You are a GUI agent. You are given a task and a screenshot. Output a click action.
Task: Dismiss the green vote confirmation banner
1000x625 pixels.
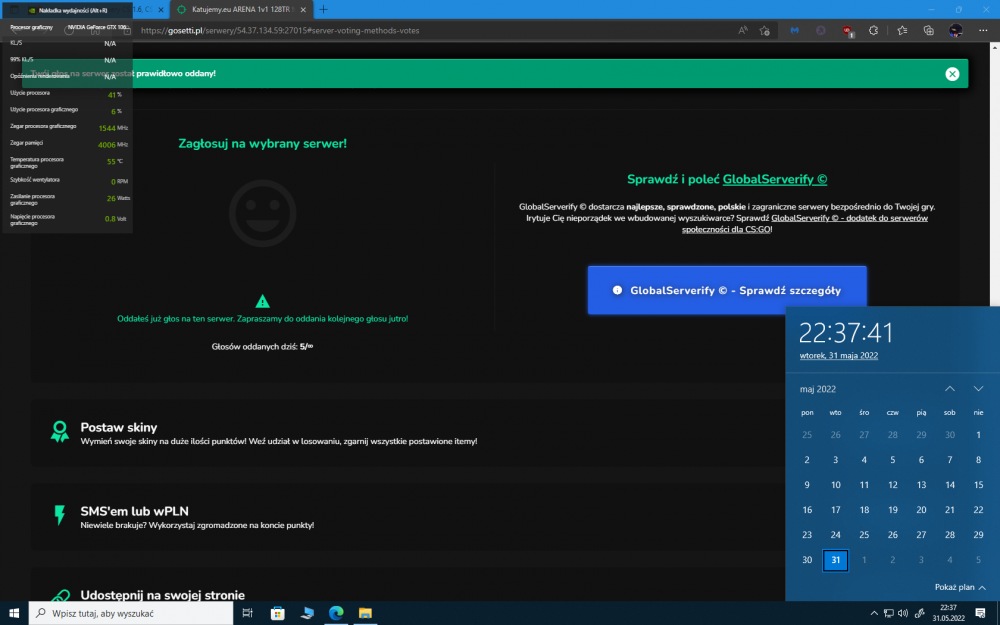click(952, 74)
